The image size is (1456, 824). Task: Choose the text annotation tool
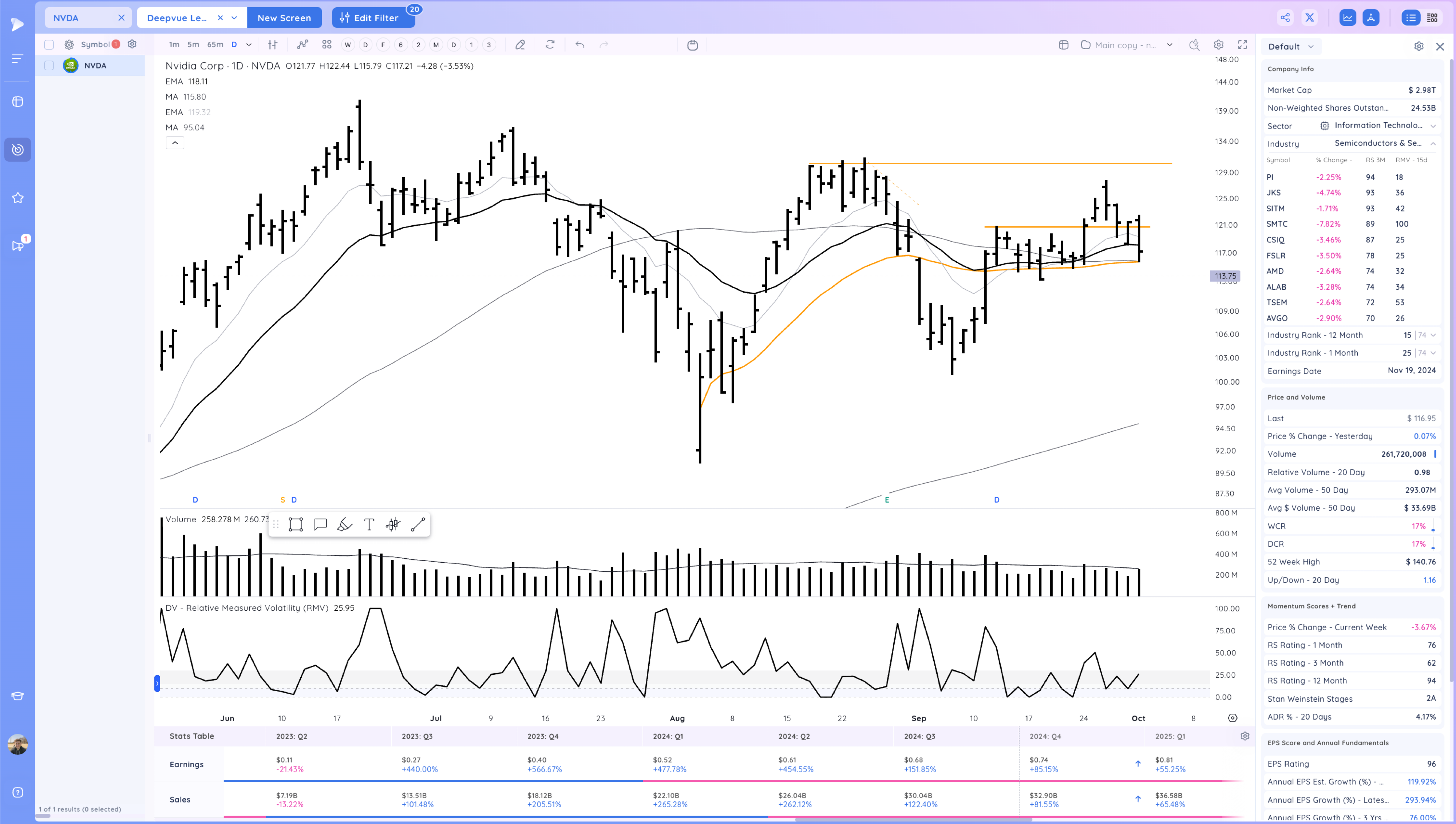point(369,524)
